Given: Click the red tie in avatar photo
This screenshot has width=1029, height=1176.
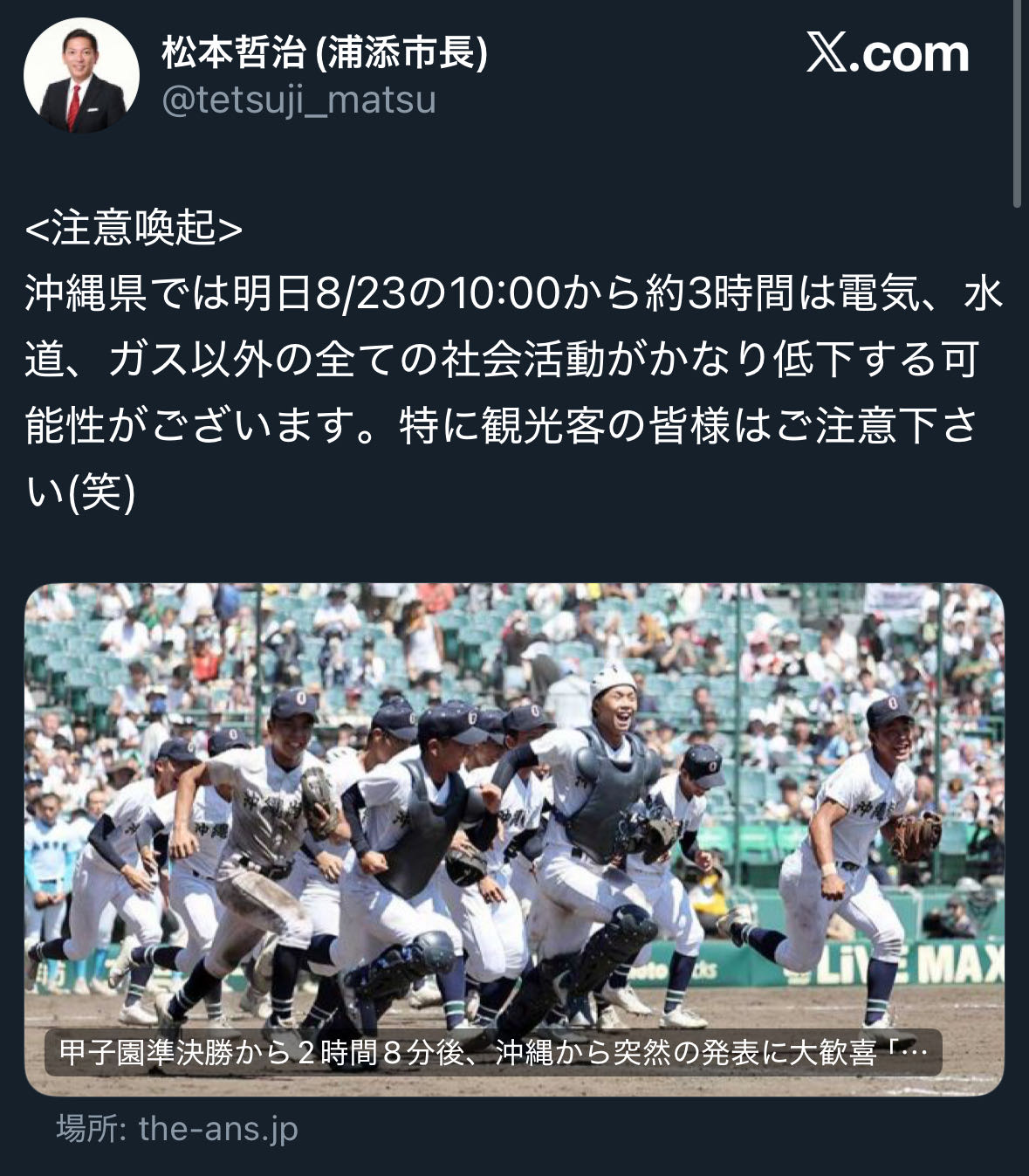Looking at the screenshot, I should 75,103.
